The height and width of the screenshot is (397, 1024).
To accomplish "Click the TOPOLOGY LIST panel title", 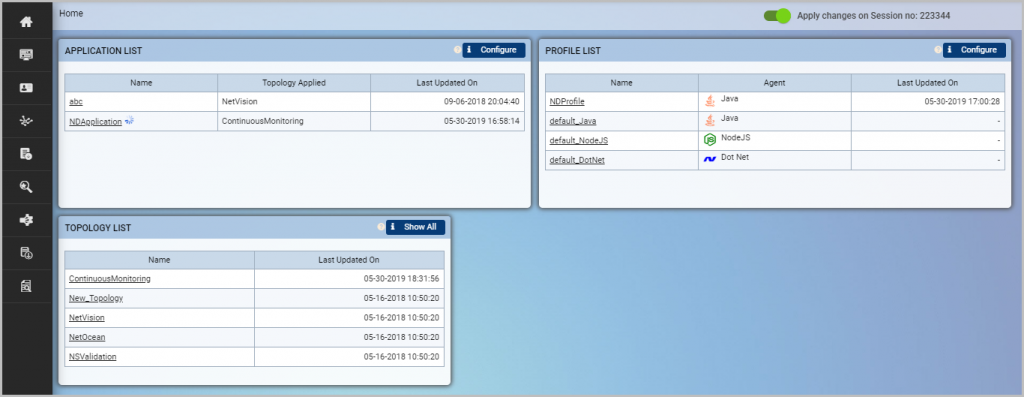I will tap(98, 228).
